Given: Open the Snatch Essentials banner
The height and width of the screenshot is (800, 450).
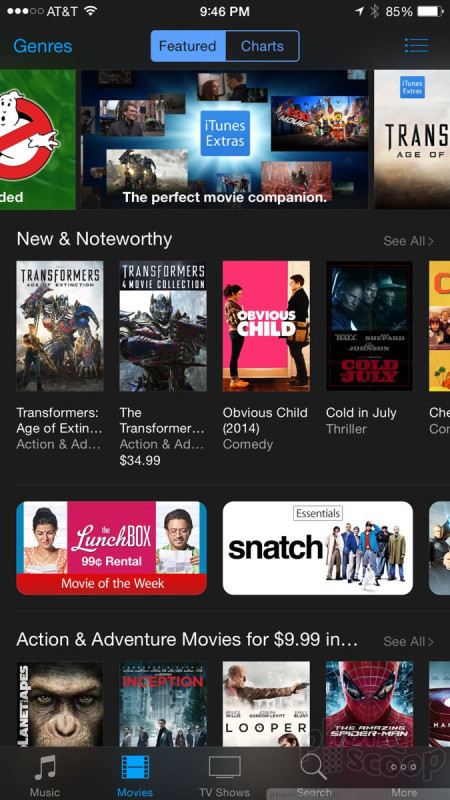Looking at the screenshot, I should [317, 548].
